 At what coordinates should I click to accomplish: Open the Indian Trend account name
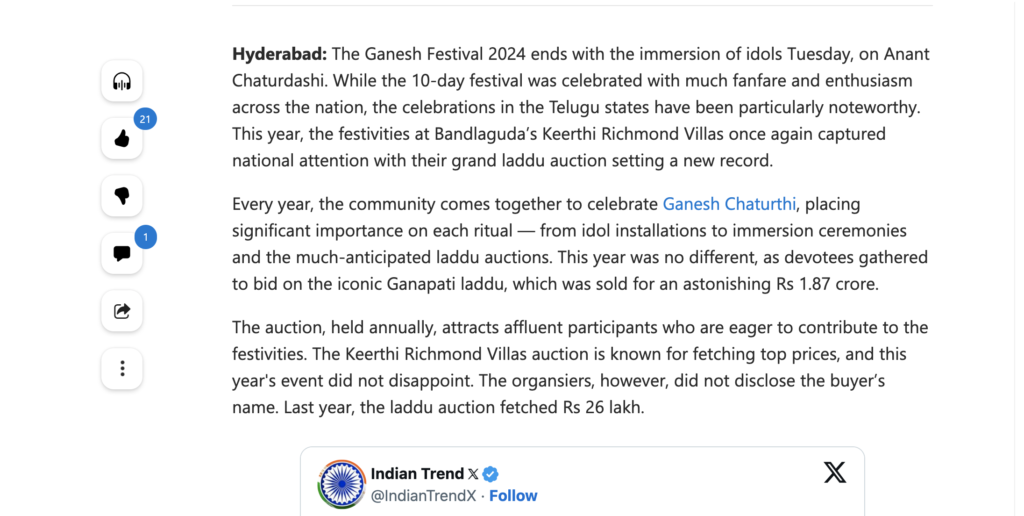pos(417,473)
